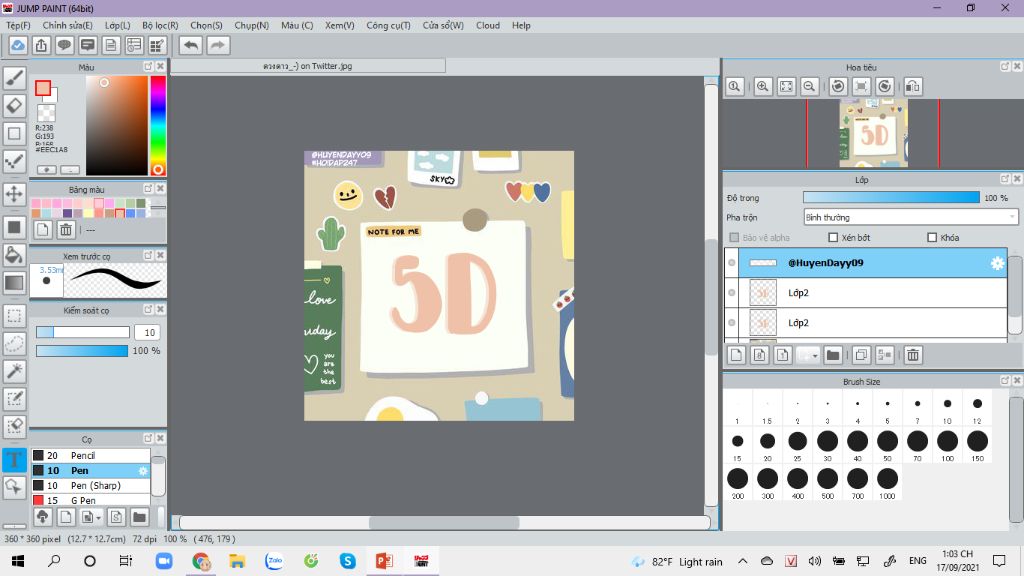Pick the Bucket fill tool
This screenshot has height=576, width=1024.
[14, 255]
